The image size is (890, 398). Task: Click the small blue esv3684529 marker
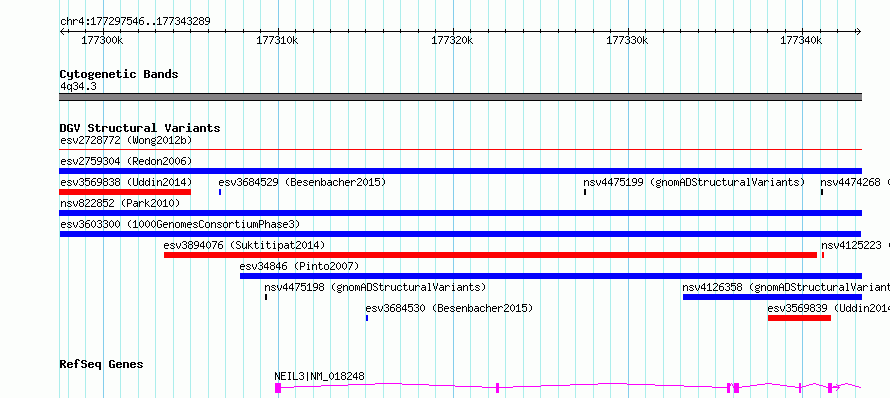click(220, 192)
